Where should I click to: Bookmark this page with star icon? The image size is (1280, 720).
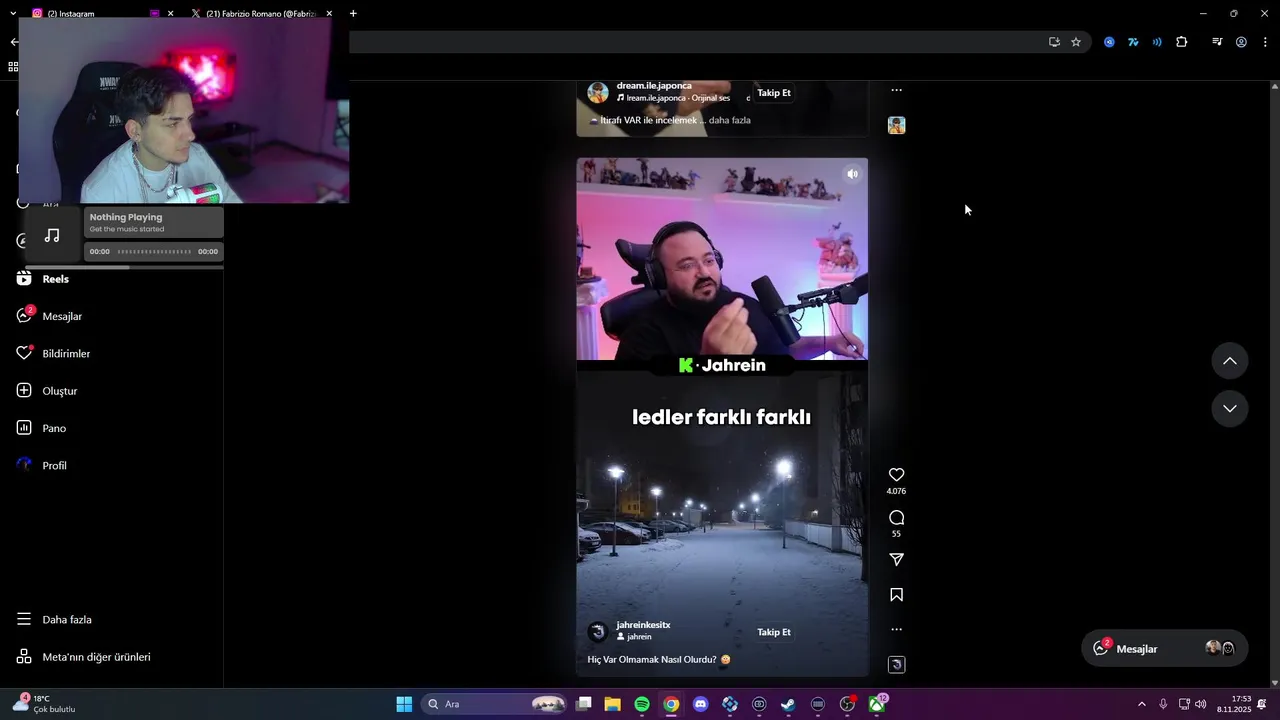(x=1076, y=42)
